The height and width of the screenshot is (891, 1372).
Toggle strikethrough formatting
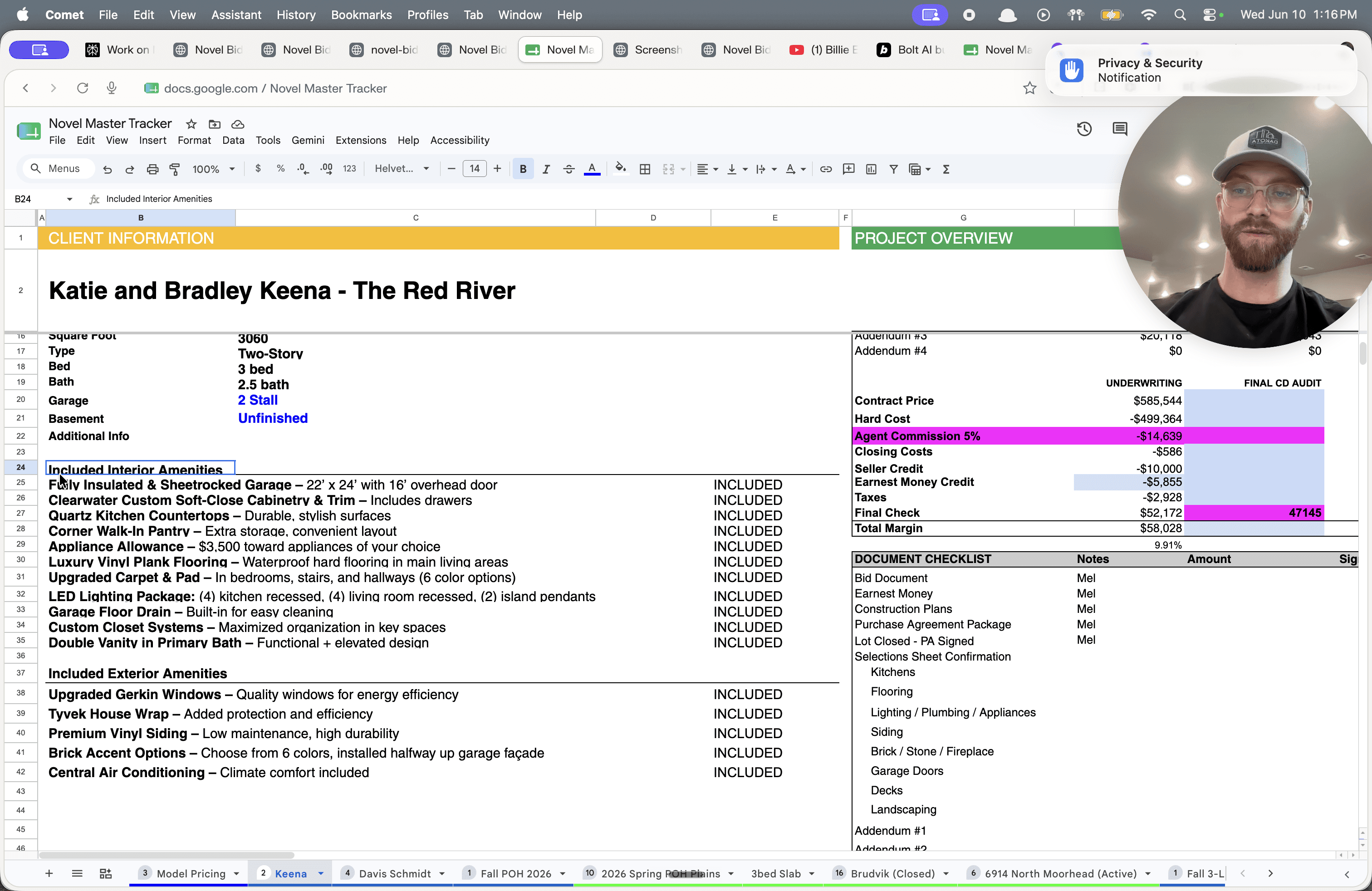568,169
